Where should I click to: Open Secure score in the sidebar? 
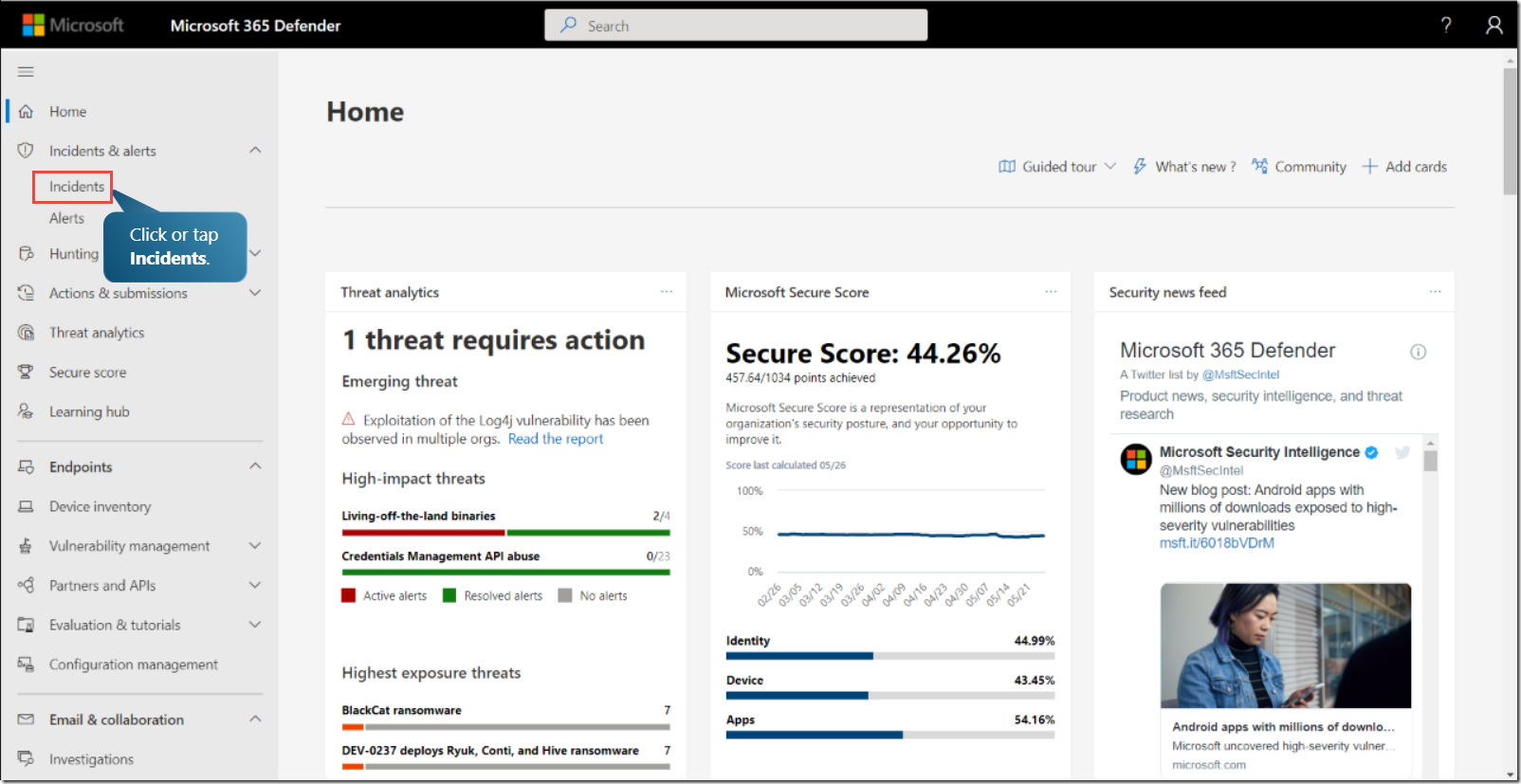pos(87,373)
